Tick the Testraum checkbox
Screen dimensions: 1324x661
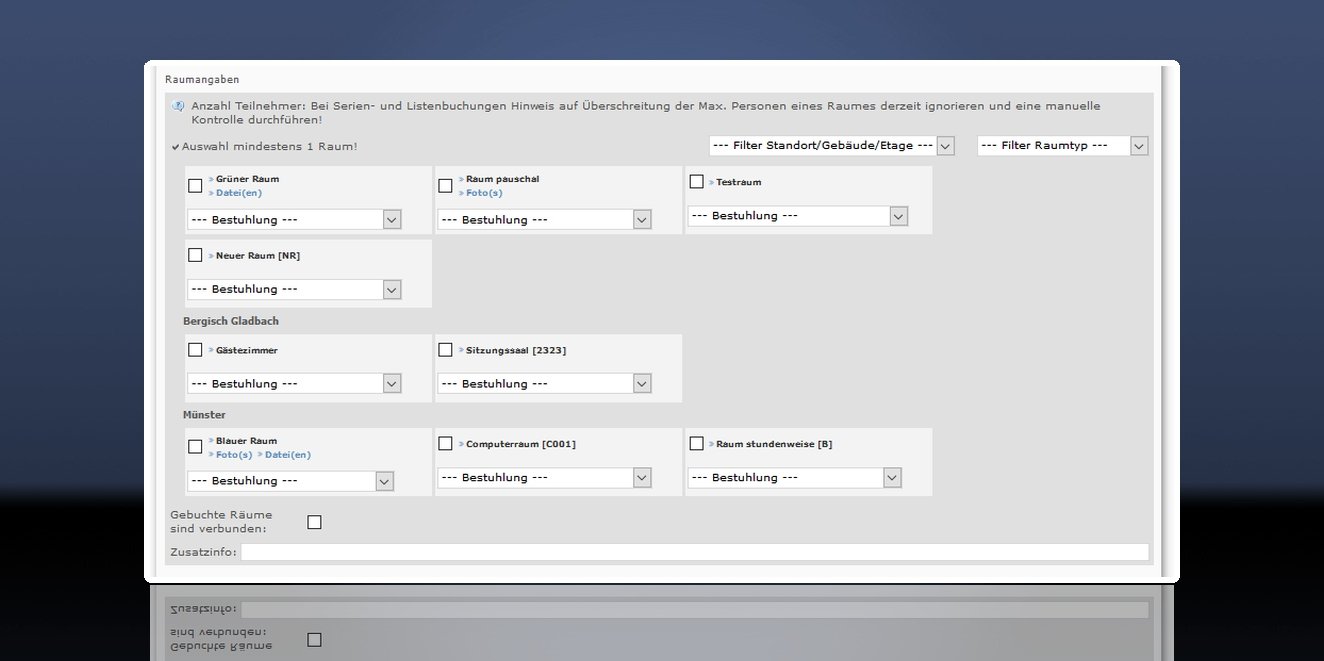pos(696,182)
